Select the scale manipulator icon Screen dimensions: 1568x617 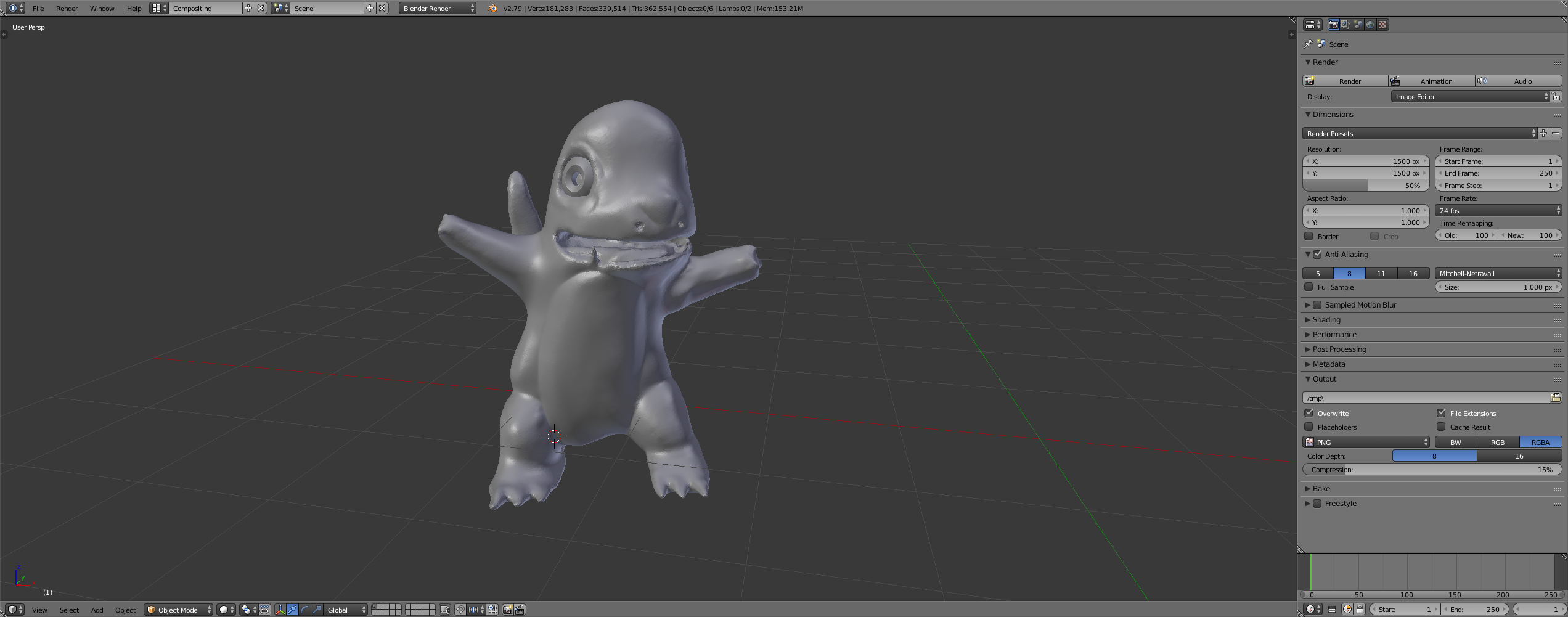(x=317, y=610)
